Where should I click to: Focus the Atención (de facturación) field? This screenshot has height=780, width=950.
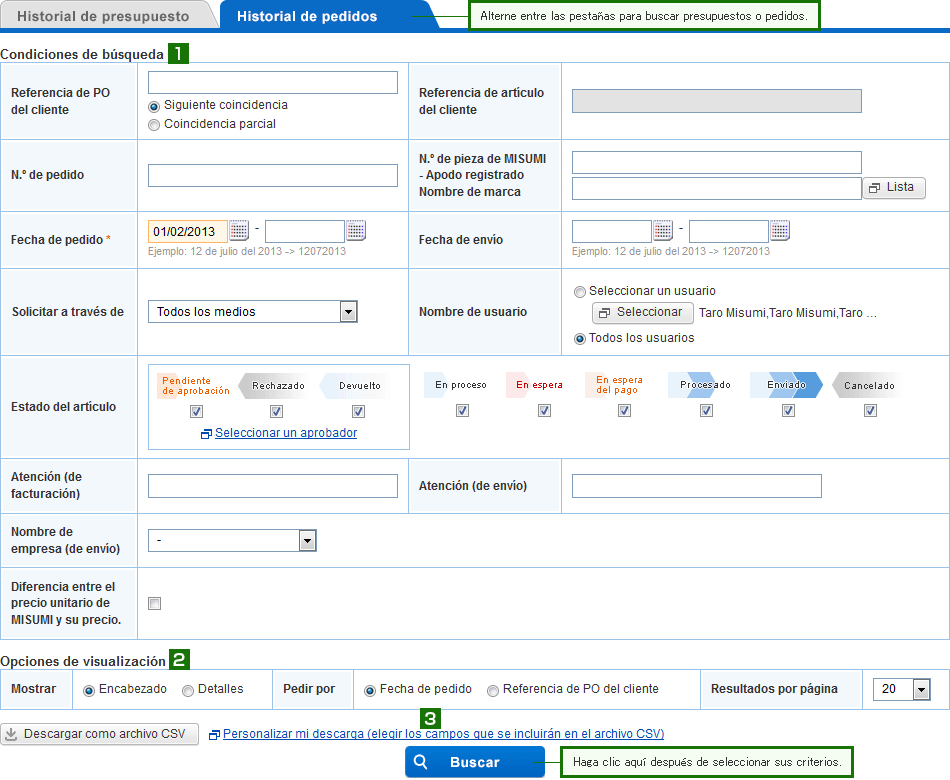273,486
